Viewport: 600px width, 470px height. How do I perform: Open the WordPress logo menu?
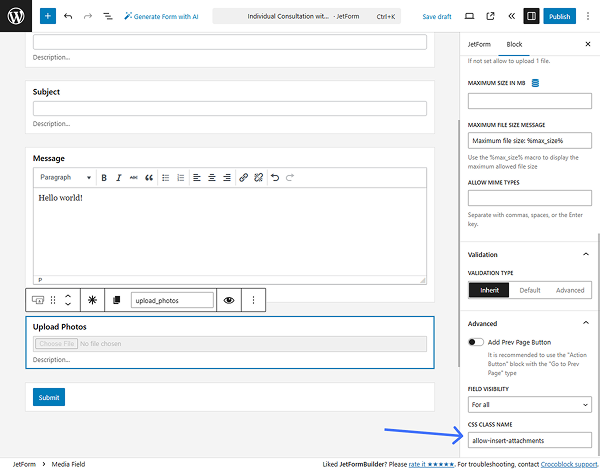coord(16,16)
